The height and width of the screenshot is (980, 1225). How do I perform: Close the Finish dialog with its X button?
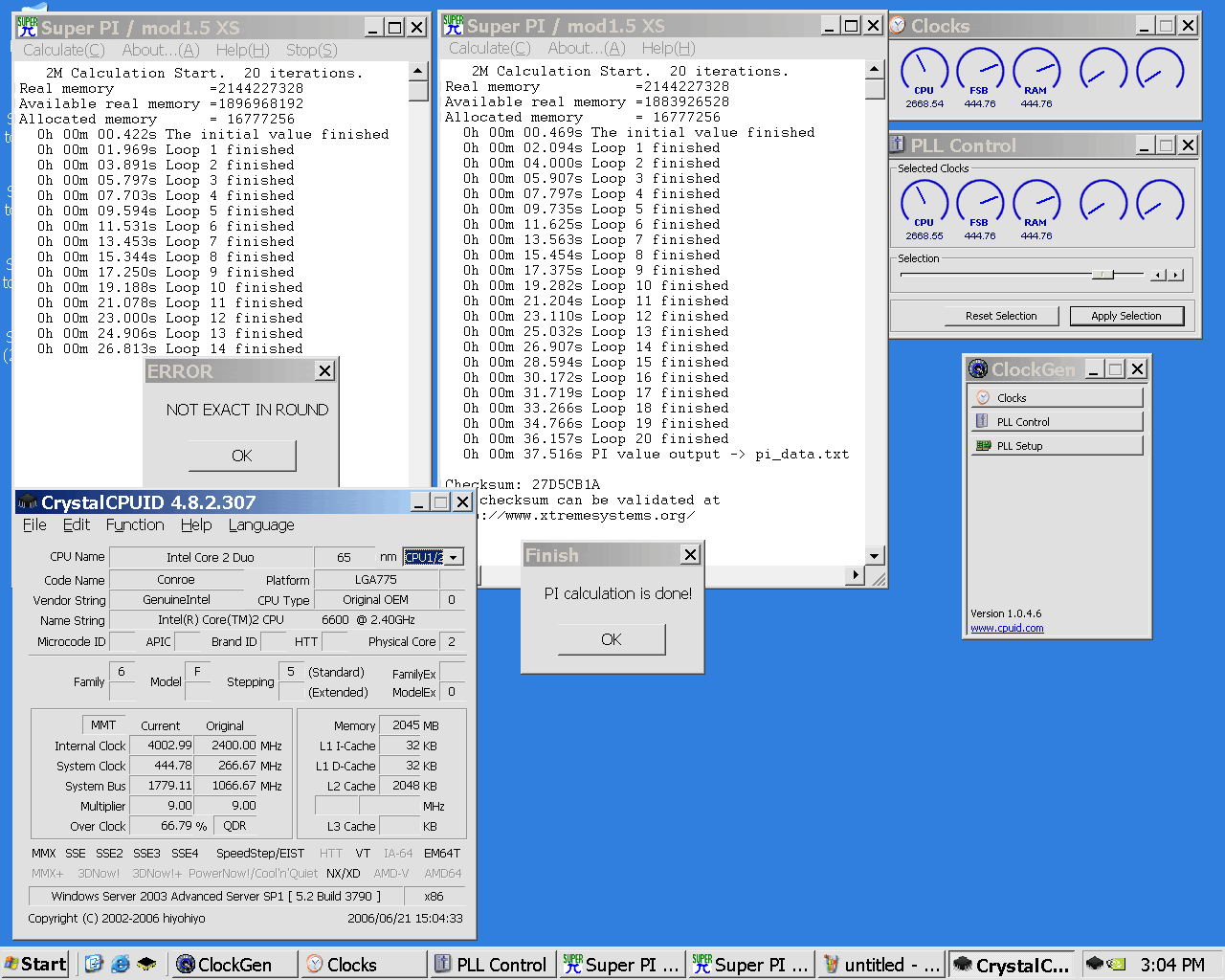[x=690, y=554]
